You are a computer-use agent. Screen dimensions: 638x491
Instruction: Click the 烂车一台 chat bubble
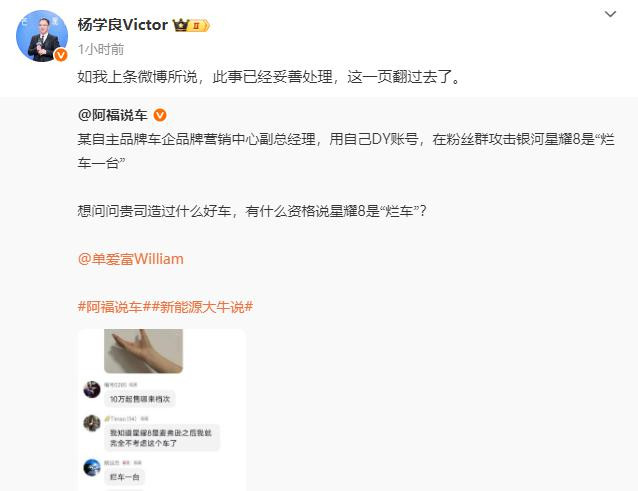pos(125,477)
